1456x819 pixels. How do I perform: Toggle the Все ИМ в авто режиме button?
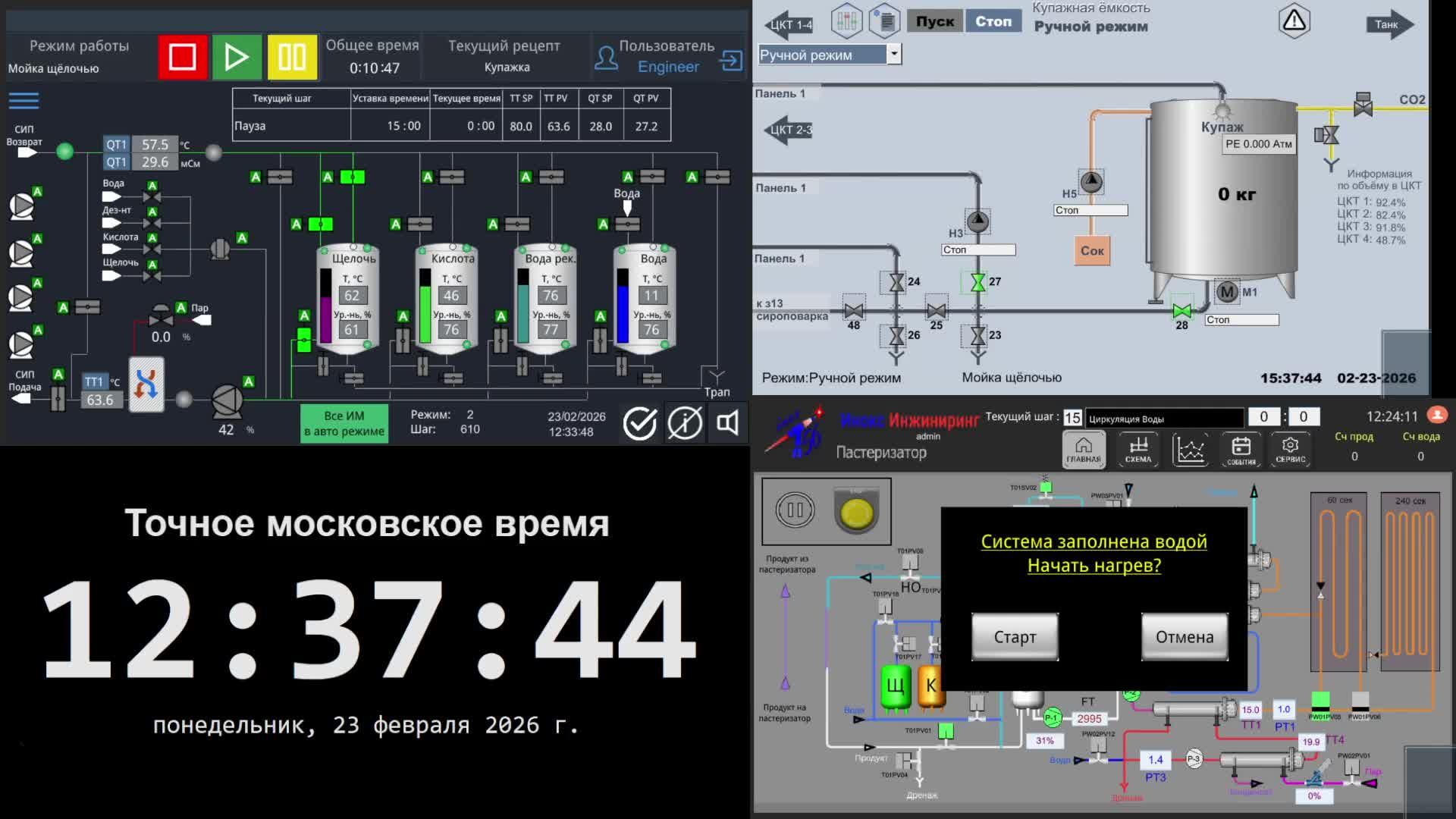point(344,423)
